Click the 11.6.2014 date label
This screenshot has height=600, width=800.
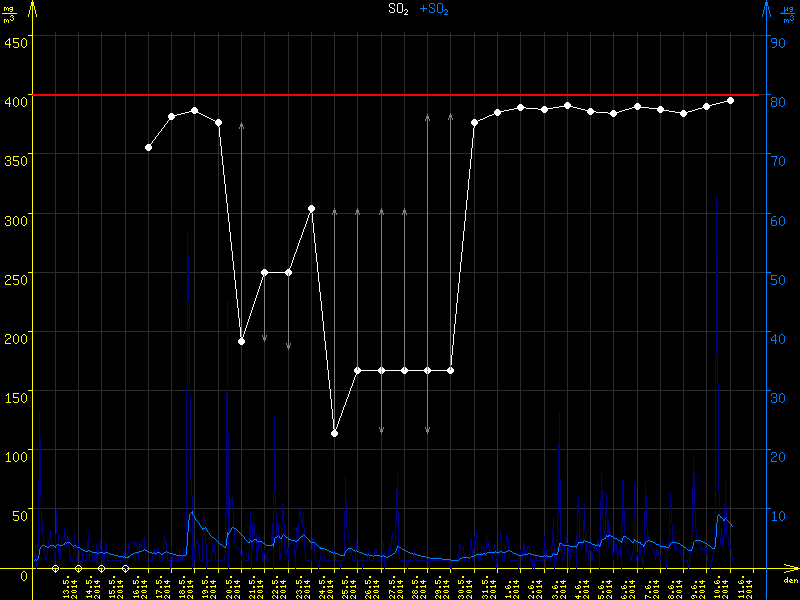pyautogui.click(x=741, y=587)
